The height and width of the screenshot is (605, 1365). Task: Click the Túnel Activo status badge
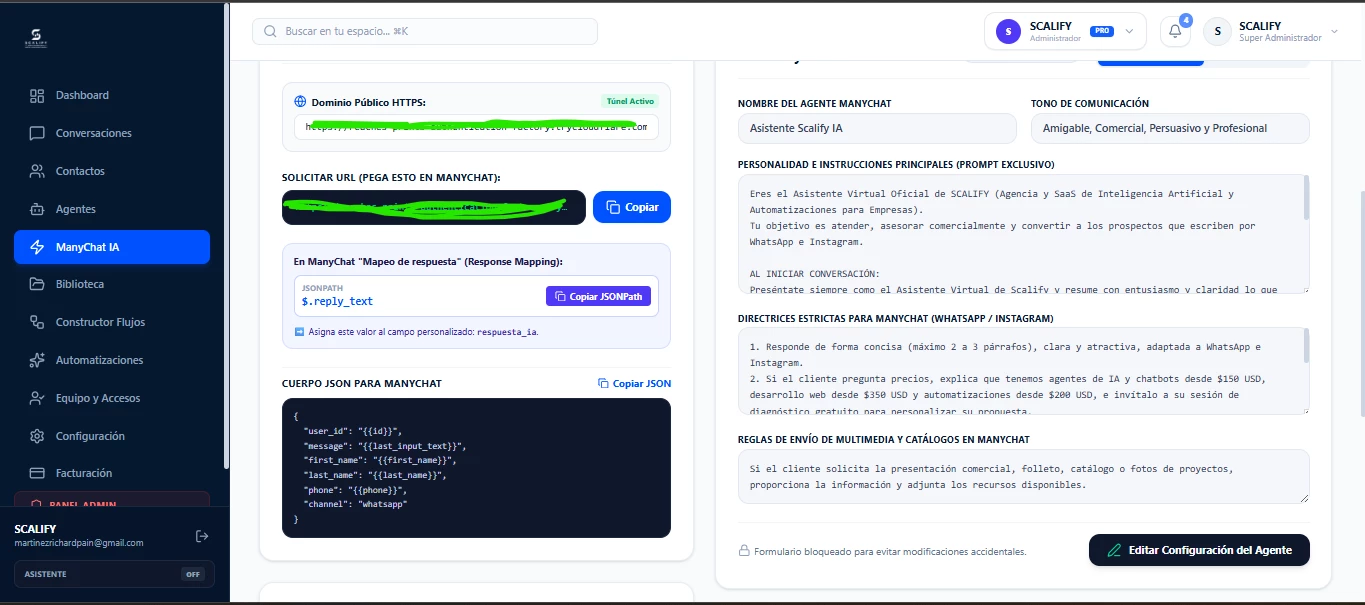point(629,101)
